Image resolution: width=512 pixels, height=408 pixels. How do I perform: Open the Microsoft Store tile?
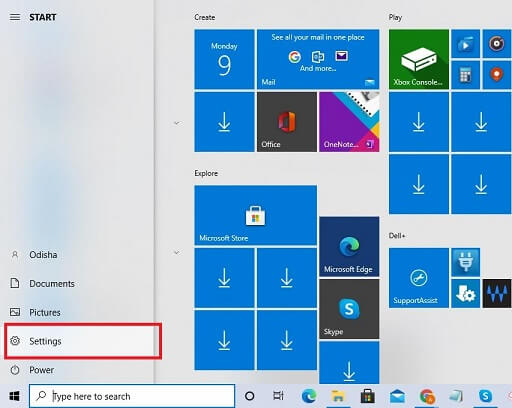coord(255,215)
